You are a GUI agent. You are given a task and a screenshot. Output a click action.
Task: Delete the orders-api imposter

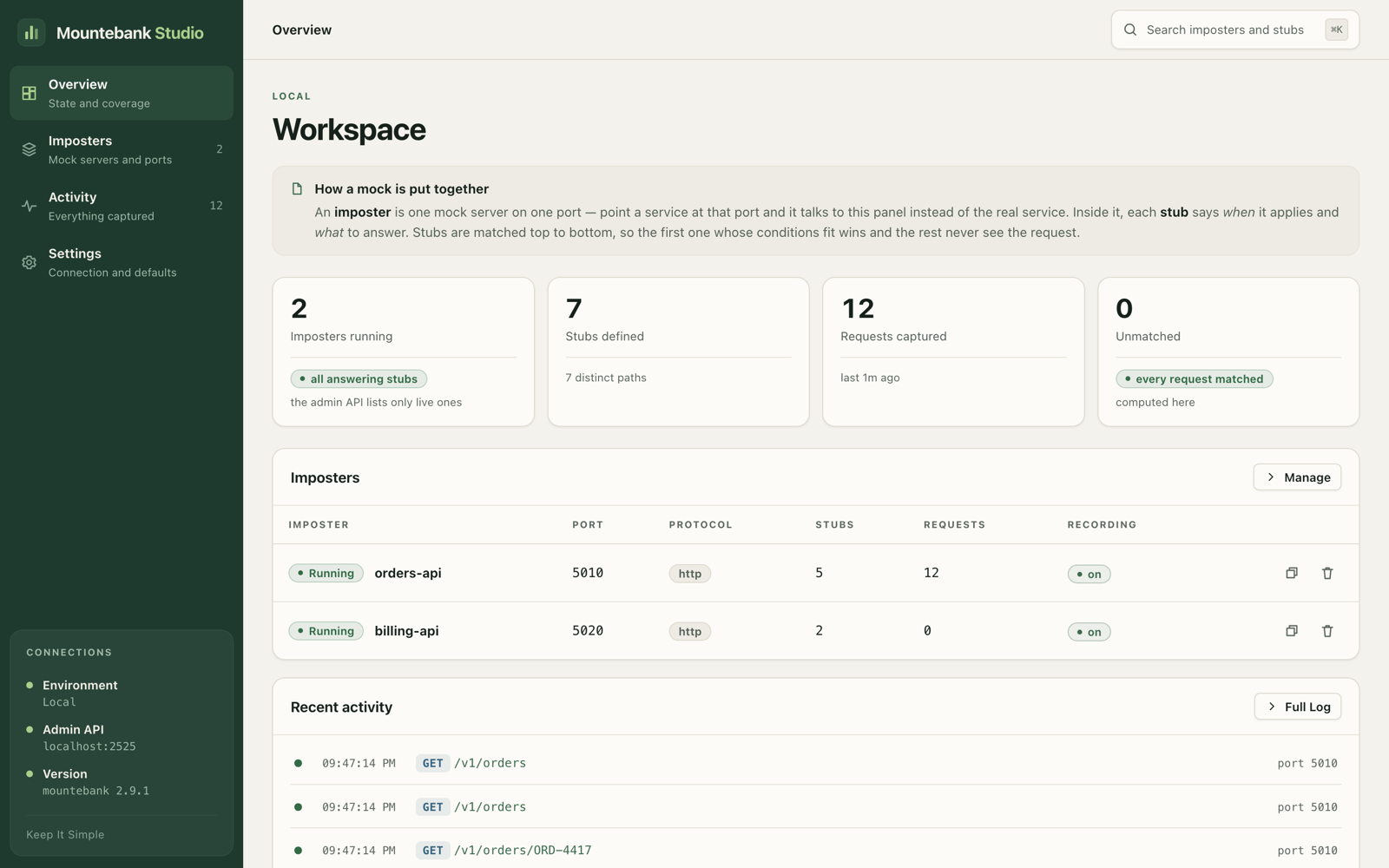1327,573
